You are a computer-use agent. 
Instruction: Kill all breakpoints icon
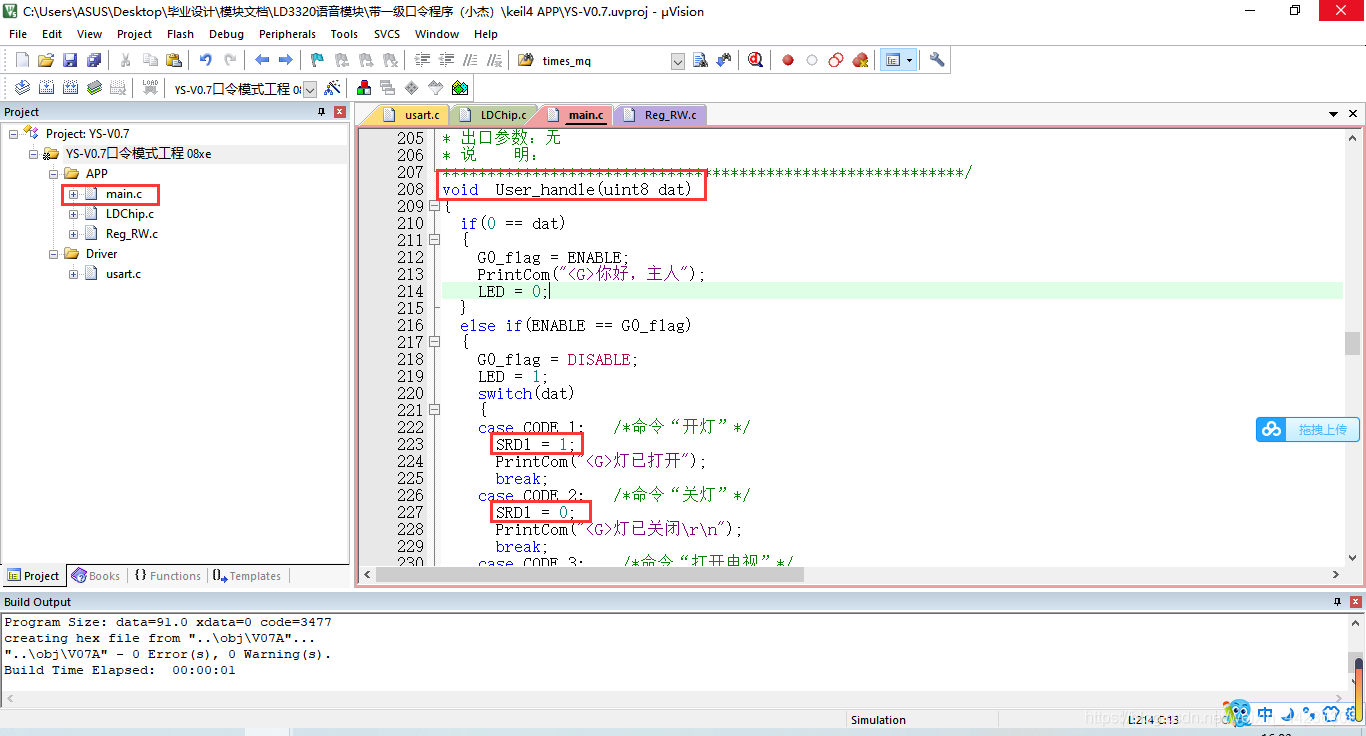pos(860,60)
